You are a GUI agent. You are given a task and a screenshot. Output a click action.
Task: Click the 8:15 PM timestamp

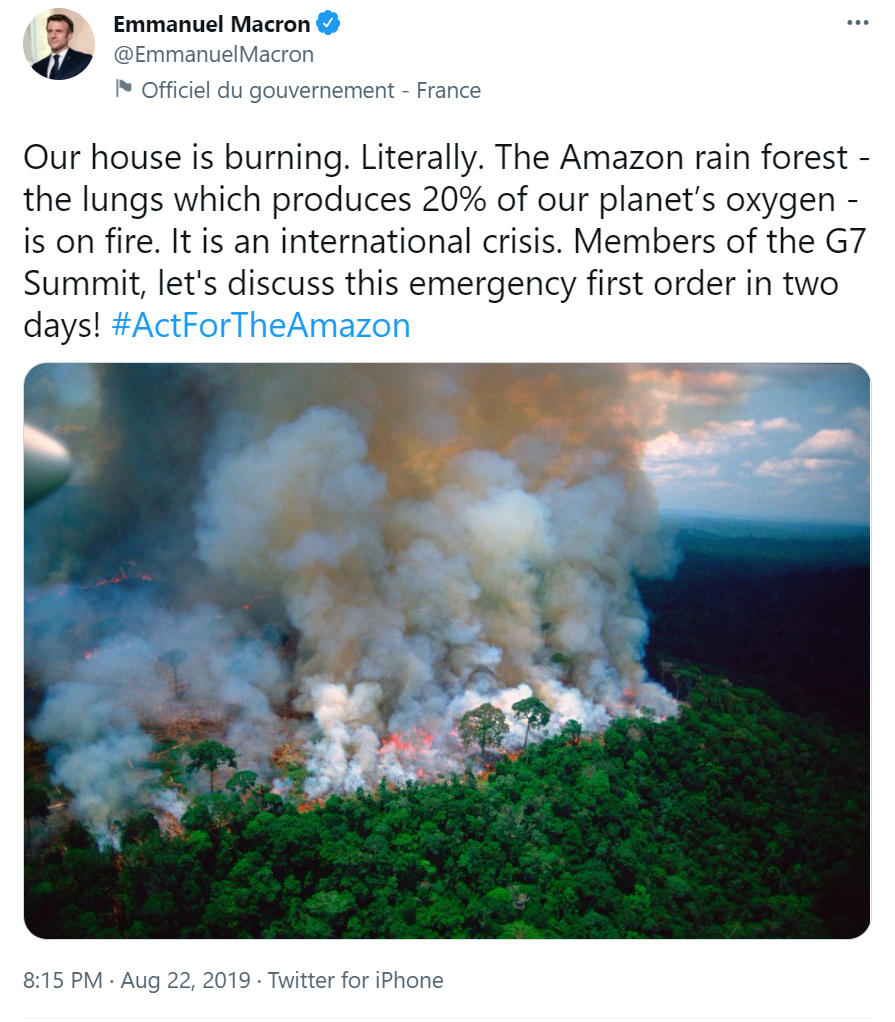(x=63, y=980)
